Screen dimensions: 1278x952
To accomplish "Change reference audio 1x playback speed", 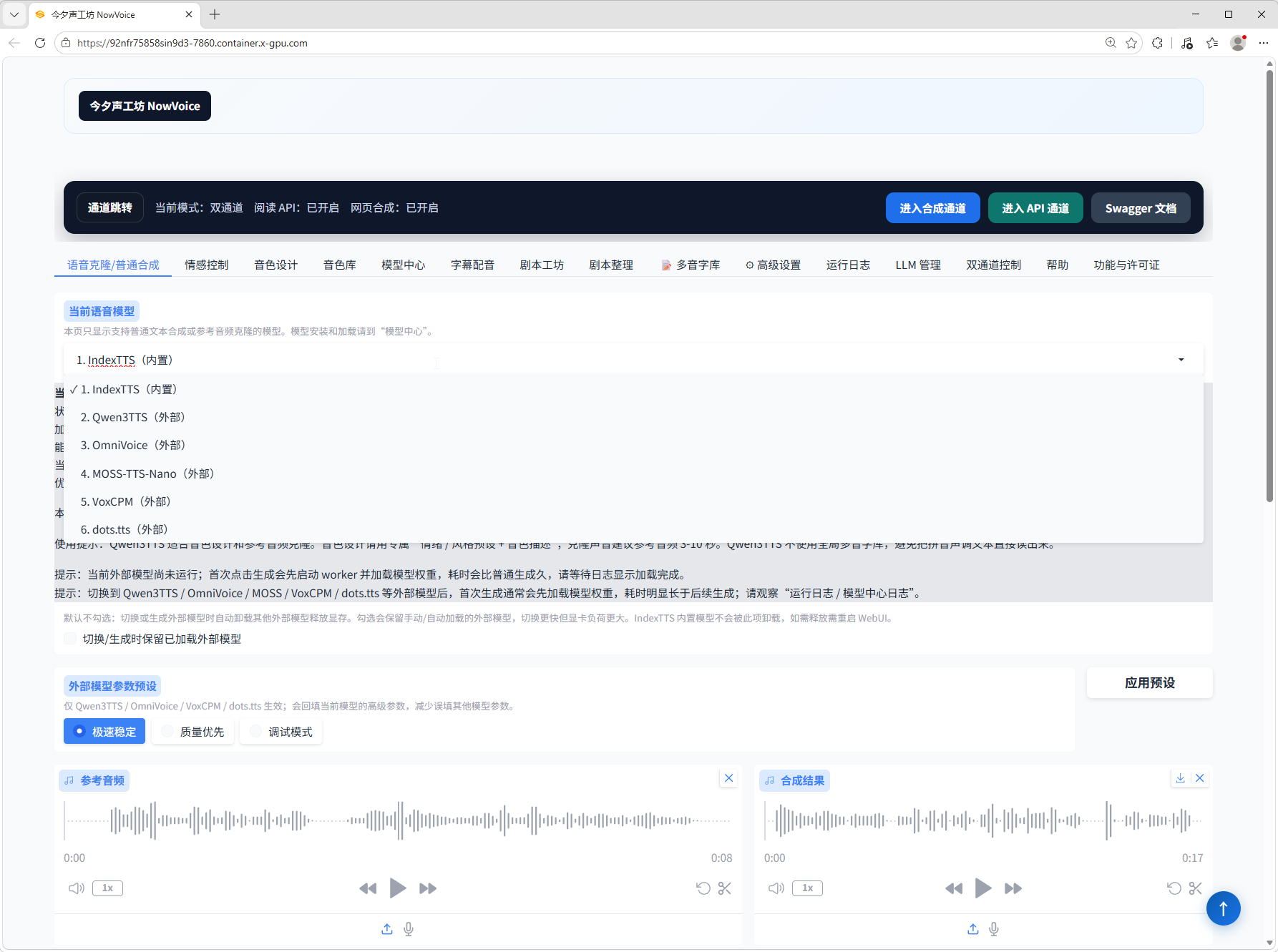I will tap(107, 888).
